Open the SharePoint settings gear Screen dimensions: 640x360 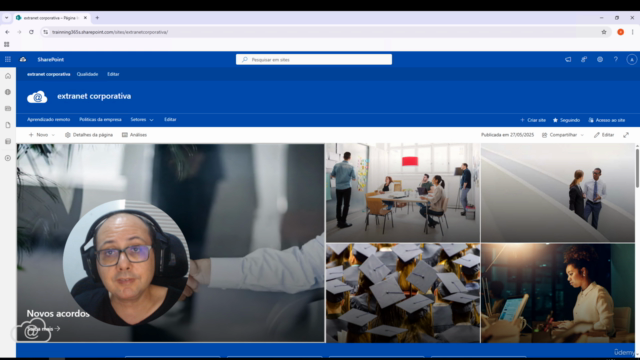[600, 59]
